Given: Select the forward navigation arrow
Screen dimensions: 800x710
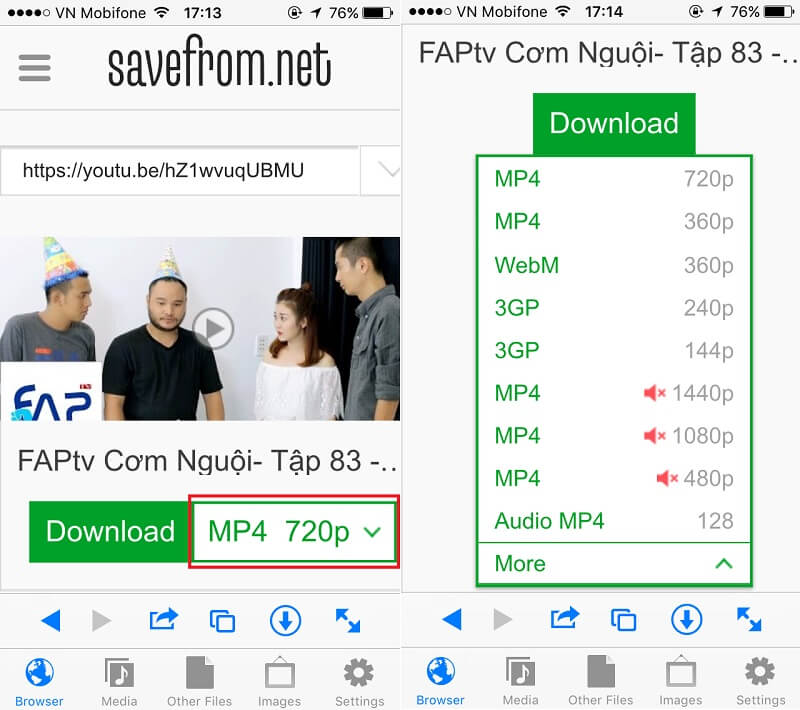Looking at the screenshot, I should [x=102, y=620].
